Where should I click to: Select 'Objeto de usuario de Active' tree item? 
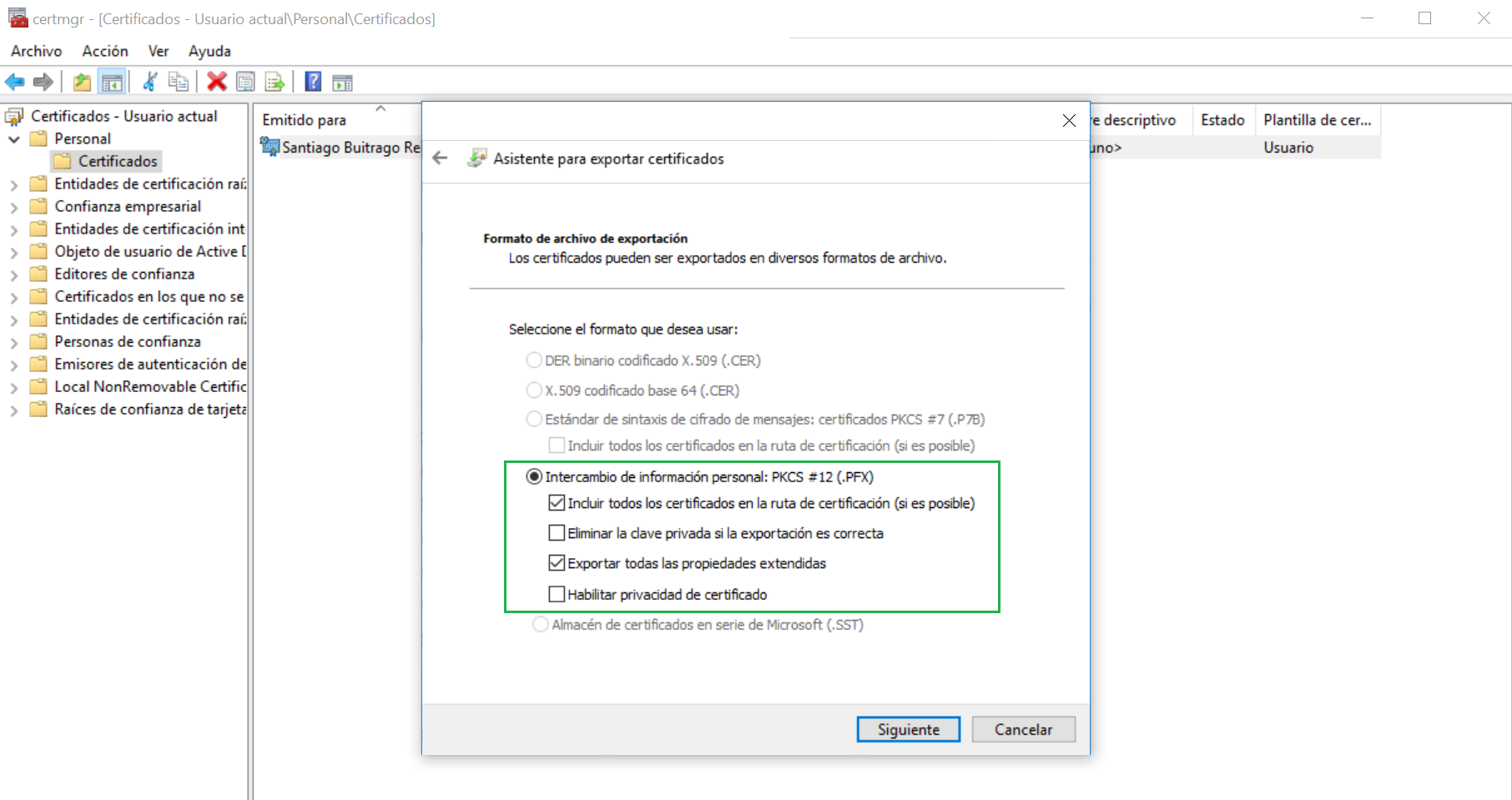[x=150, y=251]
